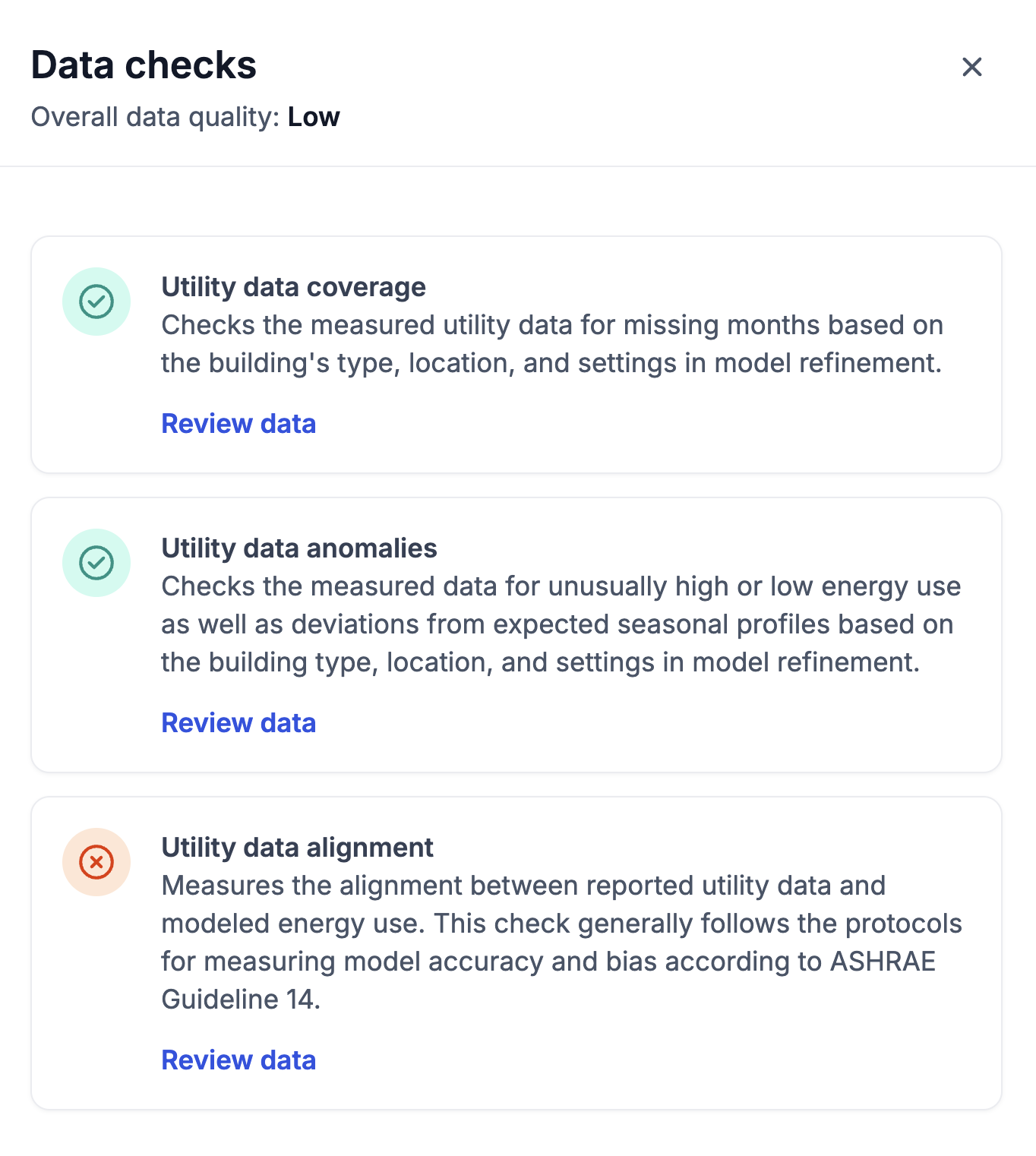Click the Overall data quality label
The image size is (1036, 1156).
156,118
